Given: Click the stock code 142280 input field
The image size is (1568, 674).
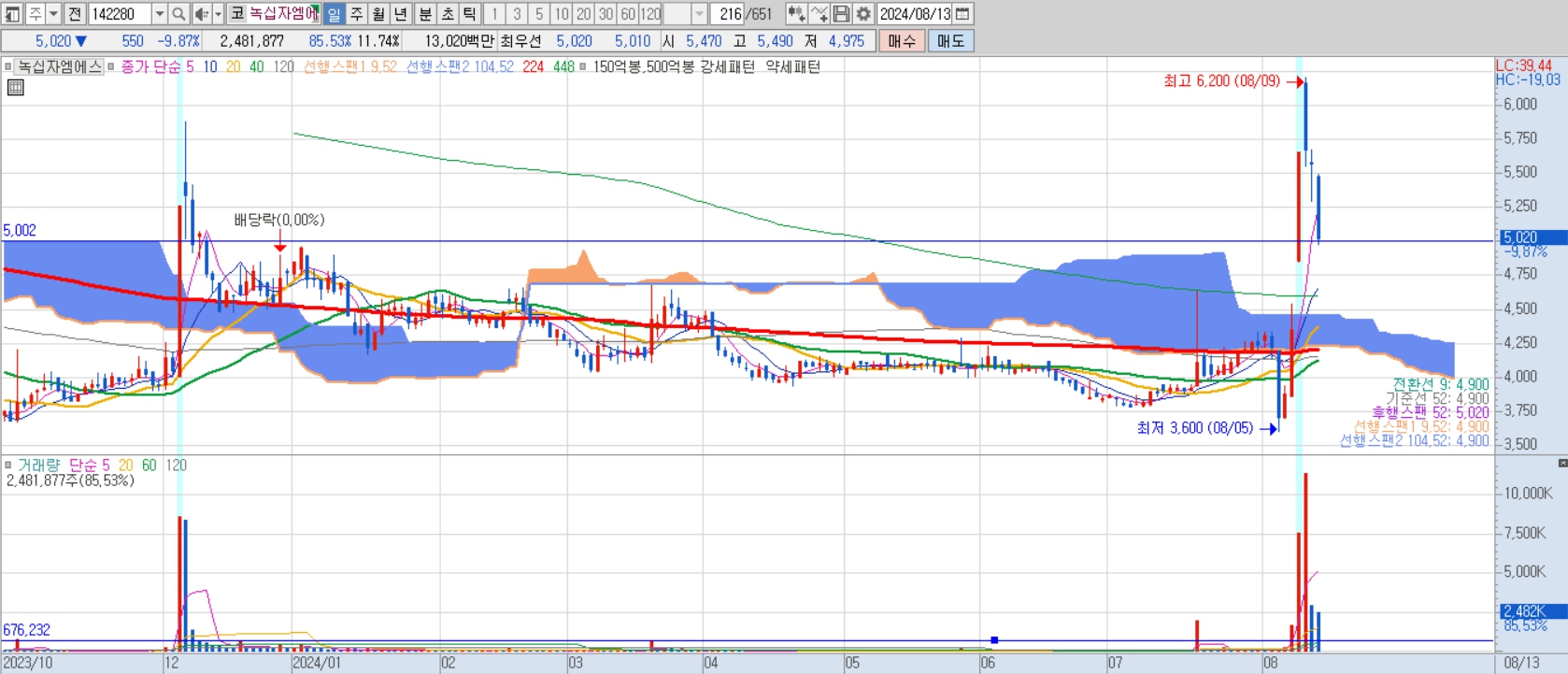Looking at the screenshot, I should (121, 14).
